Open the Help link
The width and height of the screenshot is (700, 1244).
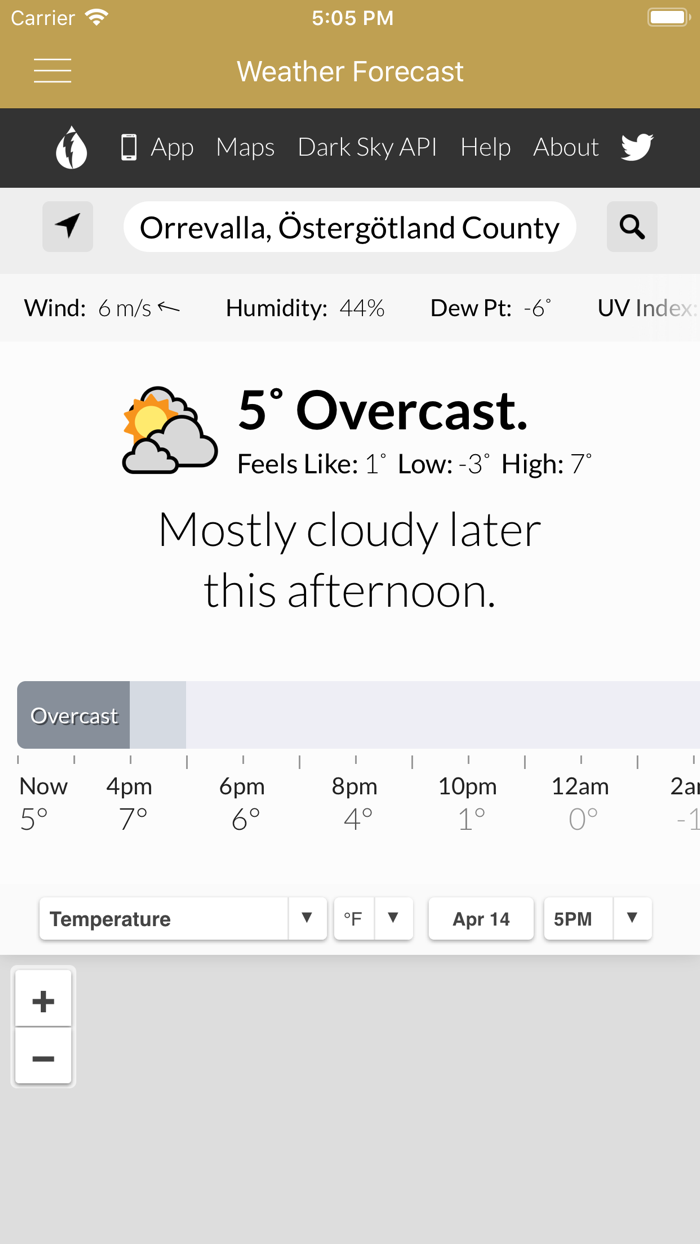point(485,148)
